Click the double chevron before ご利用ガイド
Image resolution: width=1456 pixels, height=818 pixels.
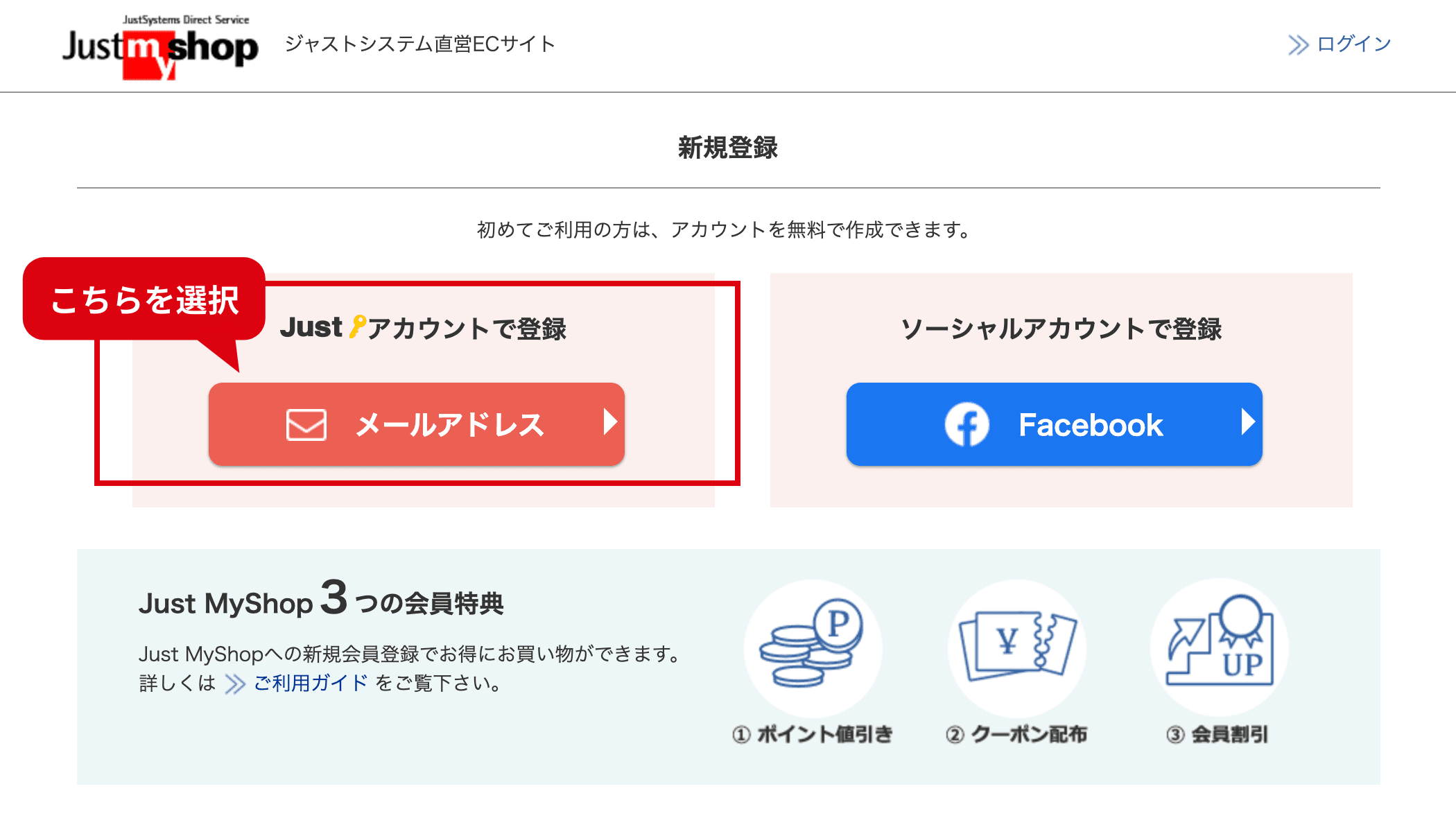(235, 684)
